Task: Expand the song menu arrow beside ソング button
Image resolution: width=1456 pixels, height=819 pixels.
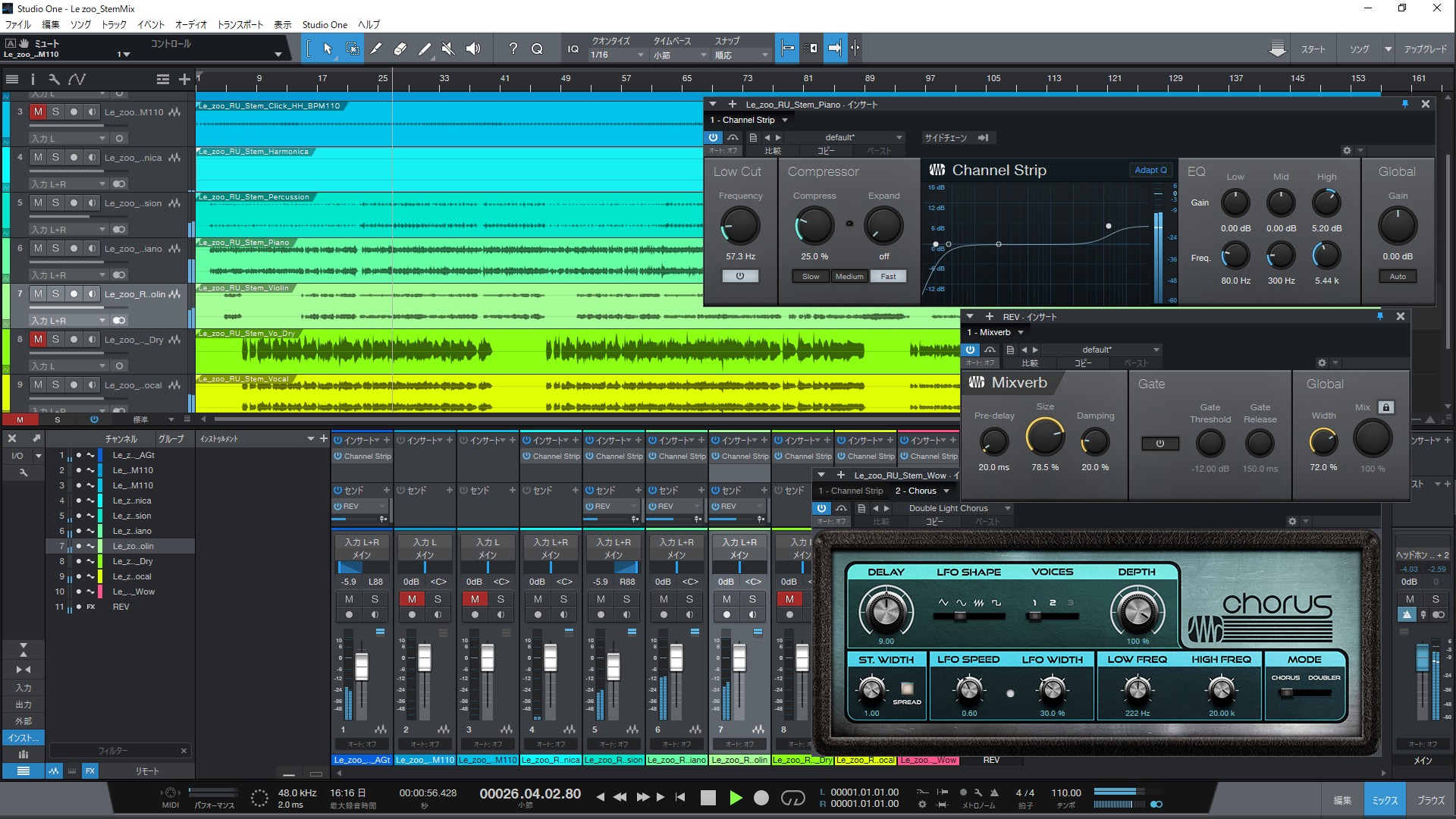Action: (1388, 49)
